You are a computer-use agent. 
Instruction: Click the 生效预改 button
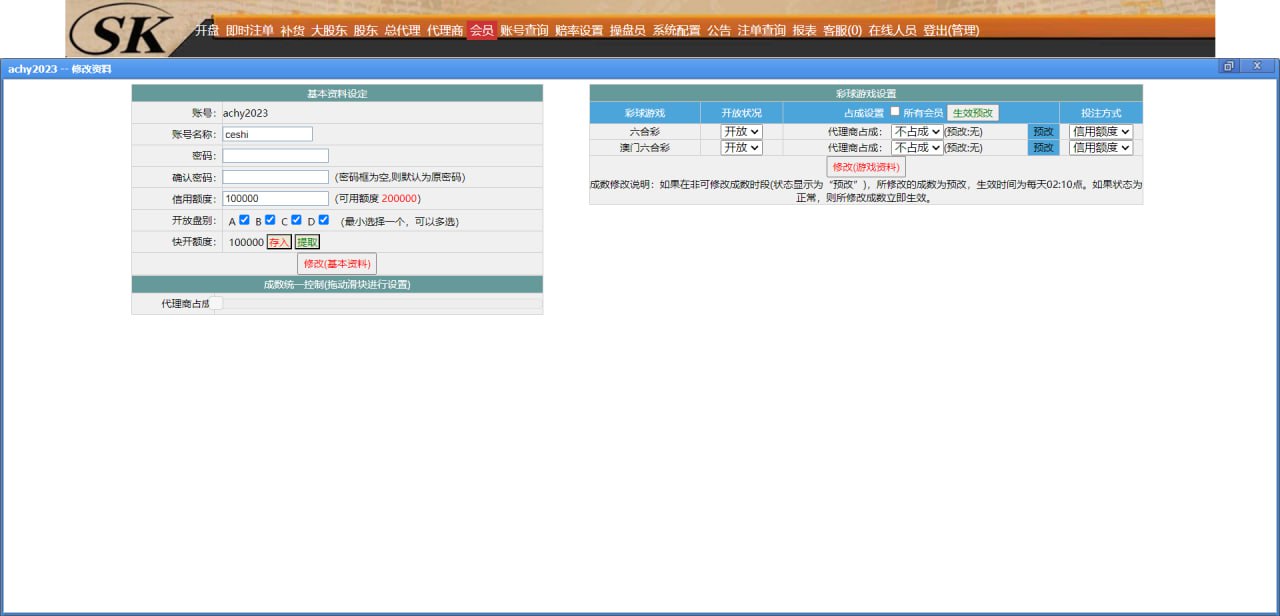click(x=972, y=113)
